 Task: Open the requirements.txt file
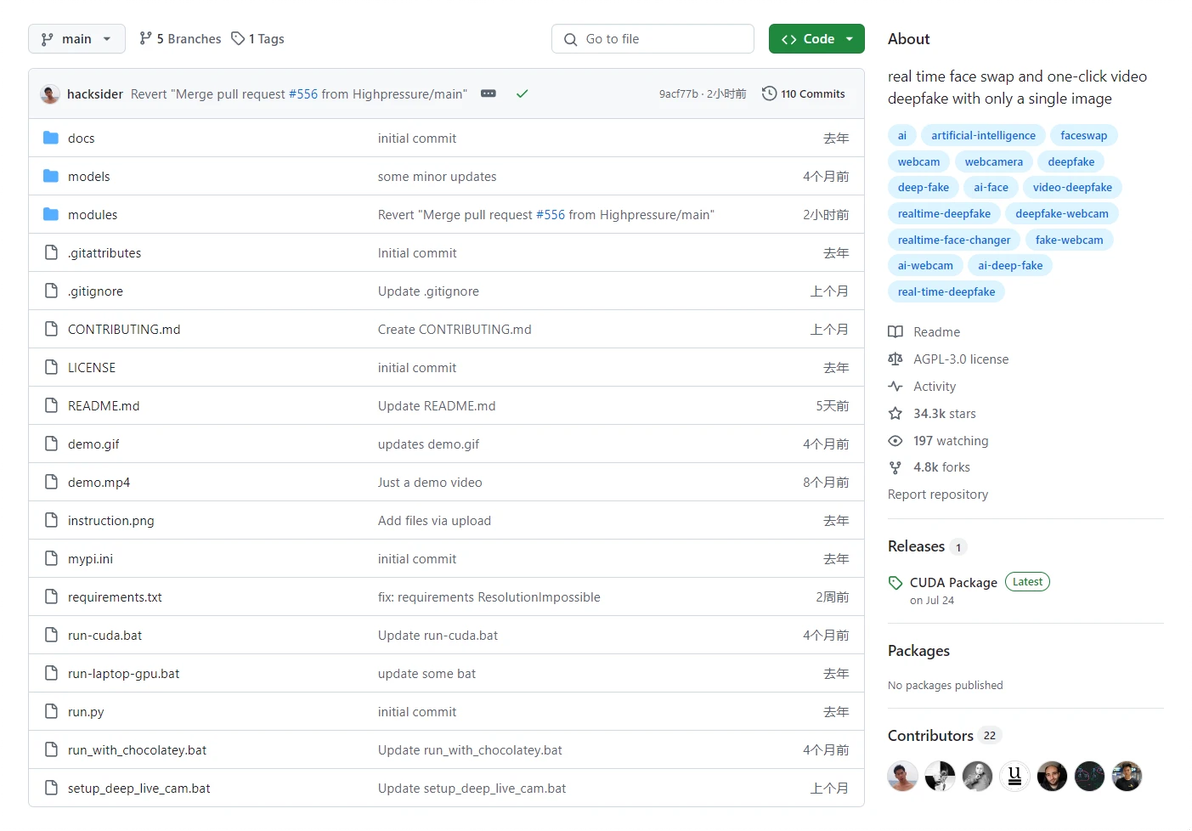115,597
